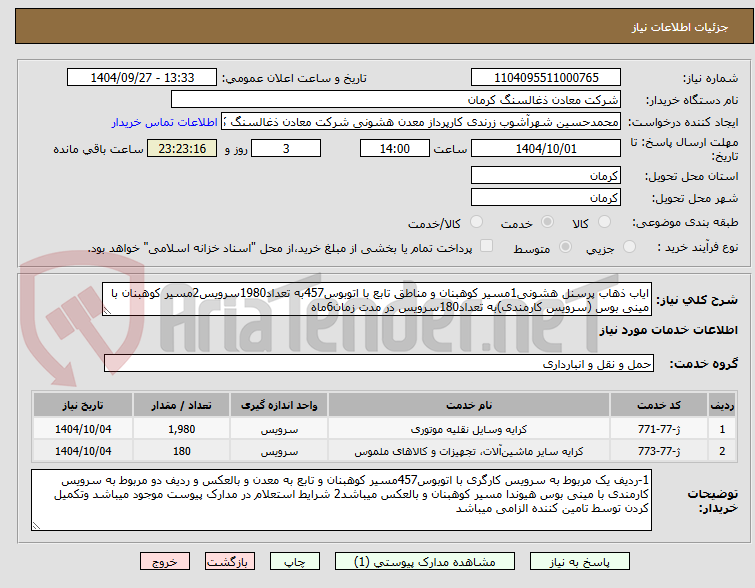Click the توضیحات خریدار text area
The width and height of the screenshot is (755, 588).
(x=341, y=500)
